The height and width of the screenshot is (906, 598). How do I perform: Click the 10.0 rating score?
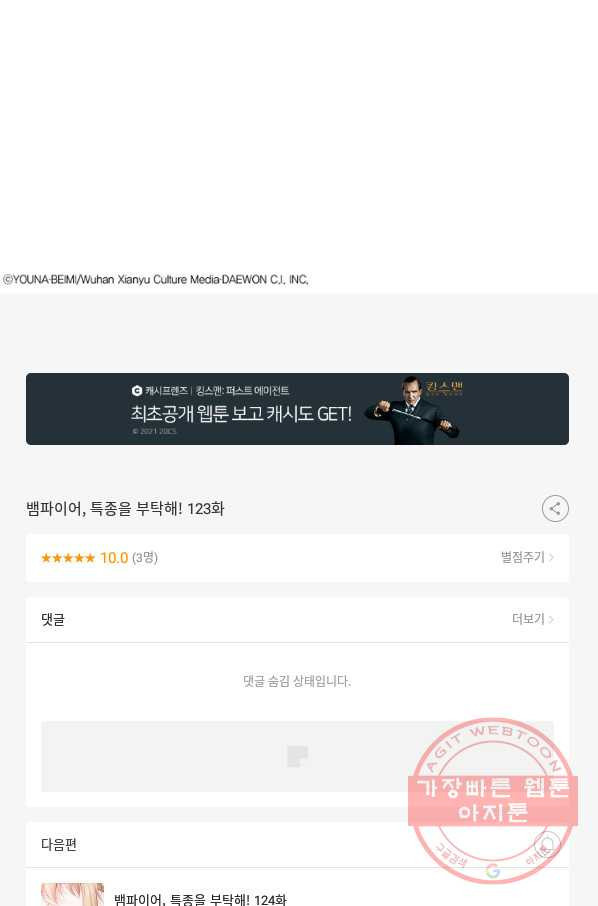pyautogui.click(x=114, y=558)
